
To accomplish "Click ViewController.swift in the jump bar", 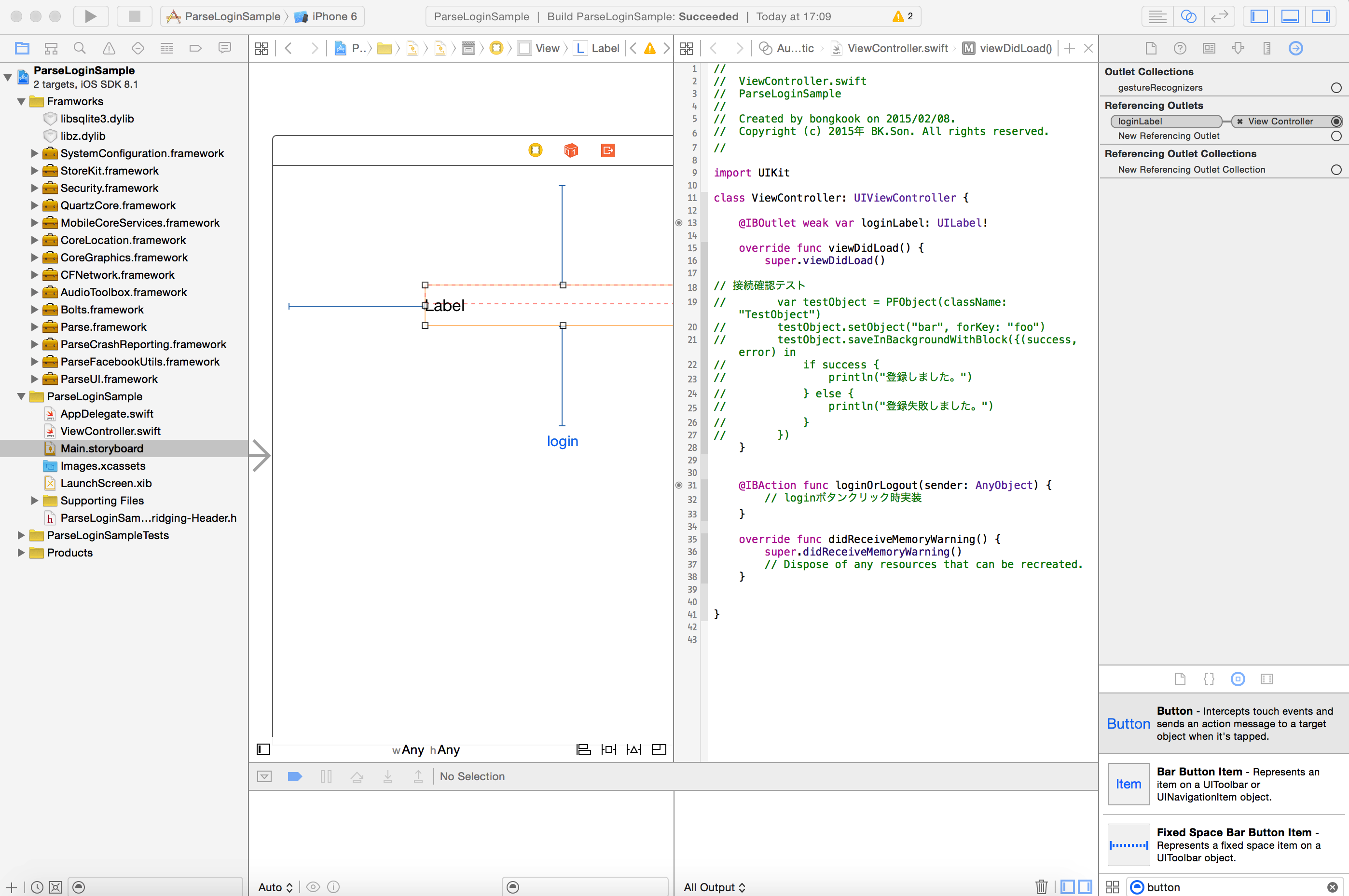I will click(x=897, y=49).
